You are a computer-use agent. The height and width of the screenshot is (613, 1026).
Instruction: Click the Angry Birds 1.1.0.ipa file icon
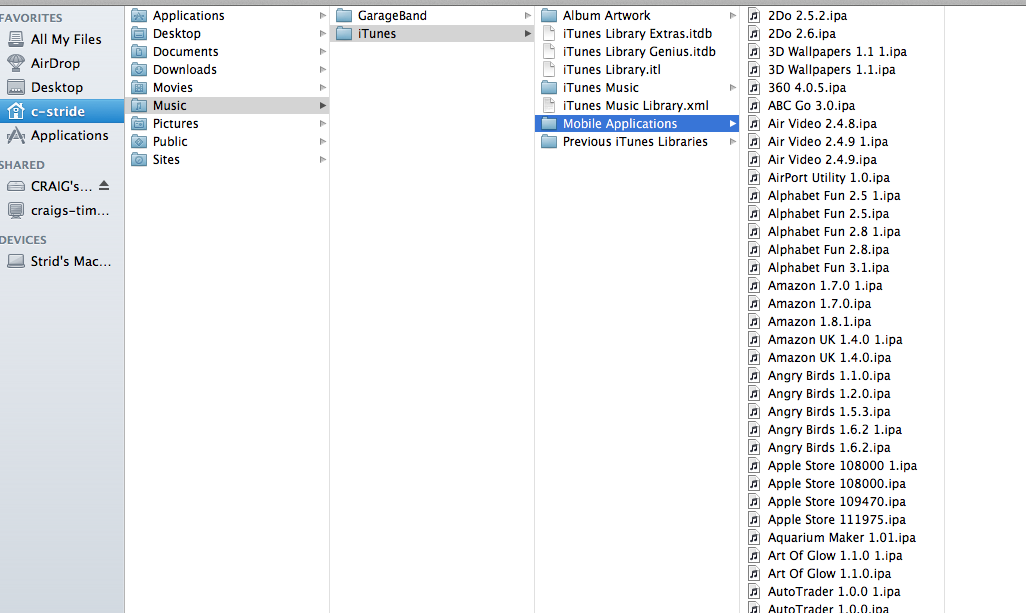[x=754, y=376]
